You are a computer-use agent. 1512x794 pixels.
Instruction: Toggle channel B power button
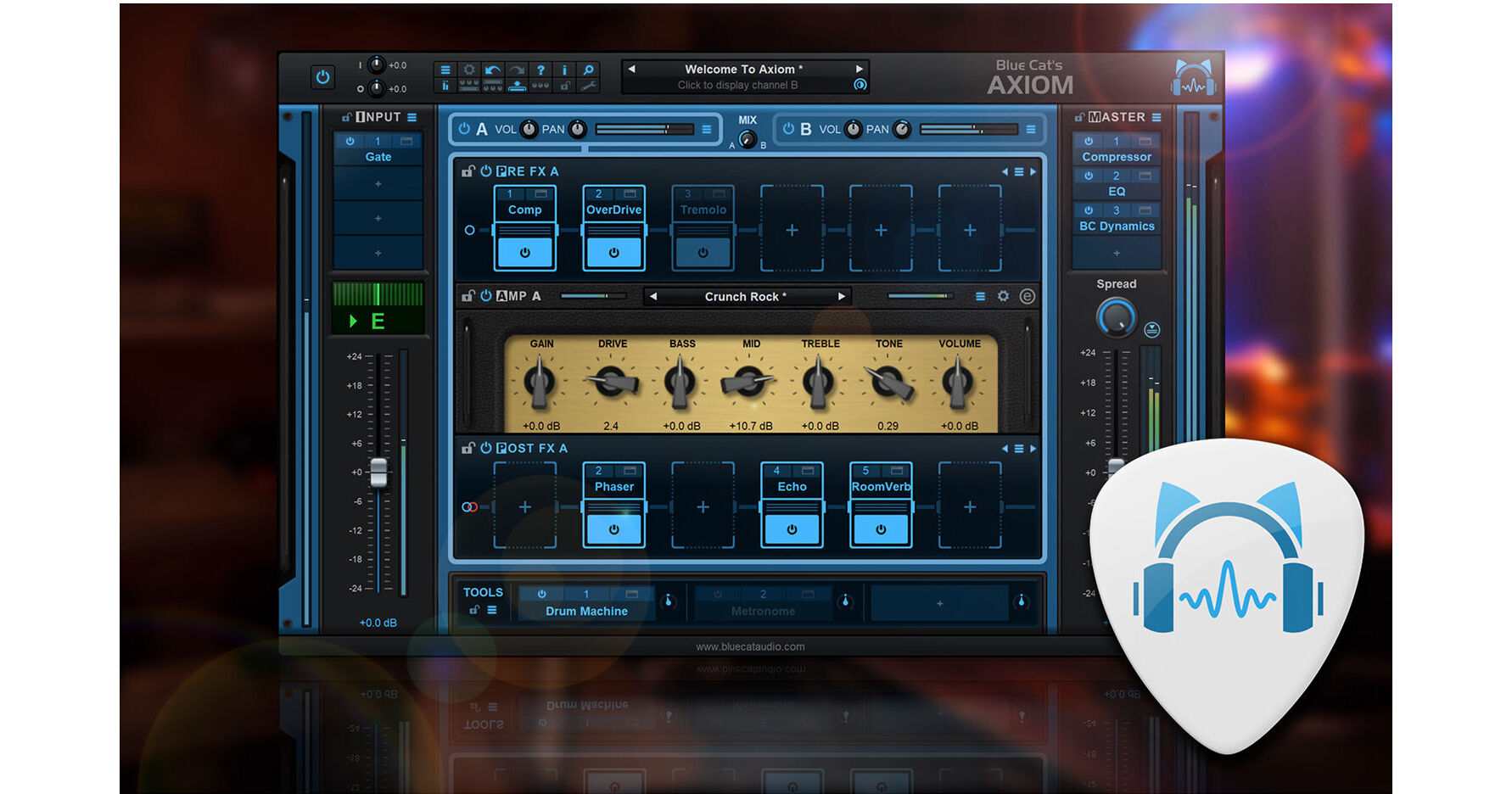point(788,129)
